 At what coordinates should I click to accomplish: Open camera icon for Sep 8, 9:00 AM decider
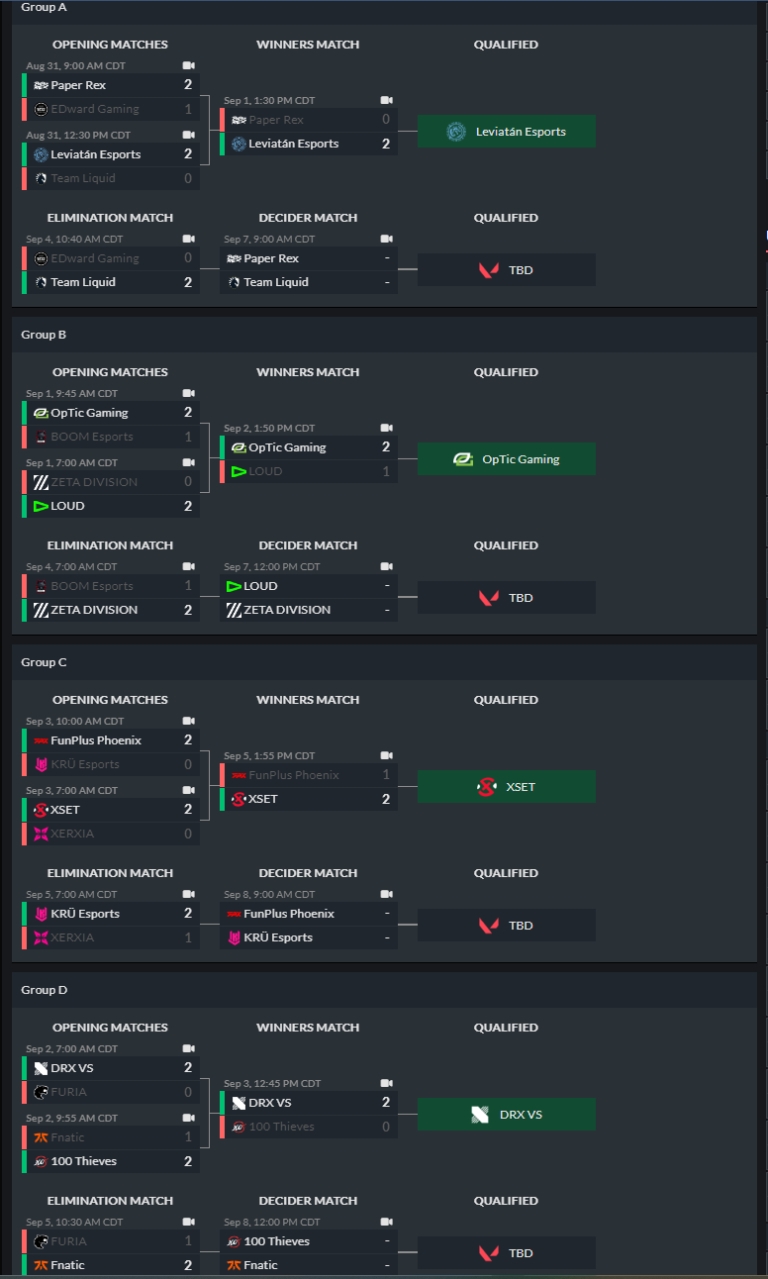387,895
